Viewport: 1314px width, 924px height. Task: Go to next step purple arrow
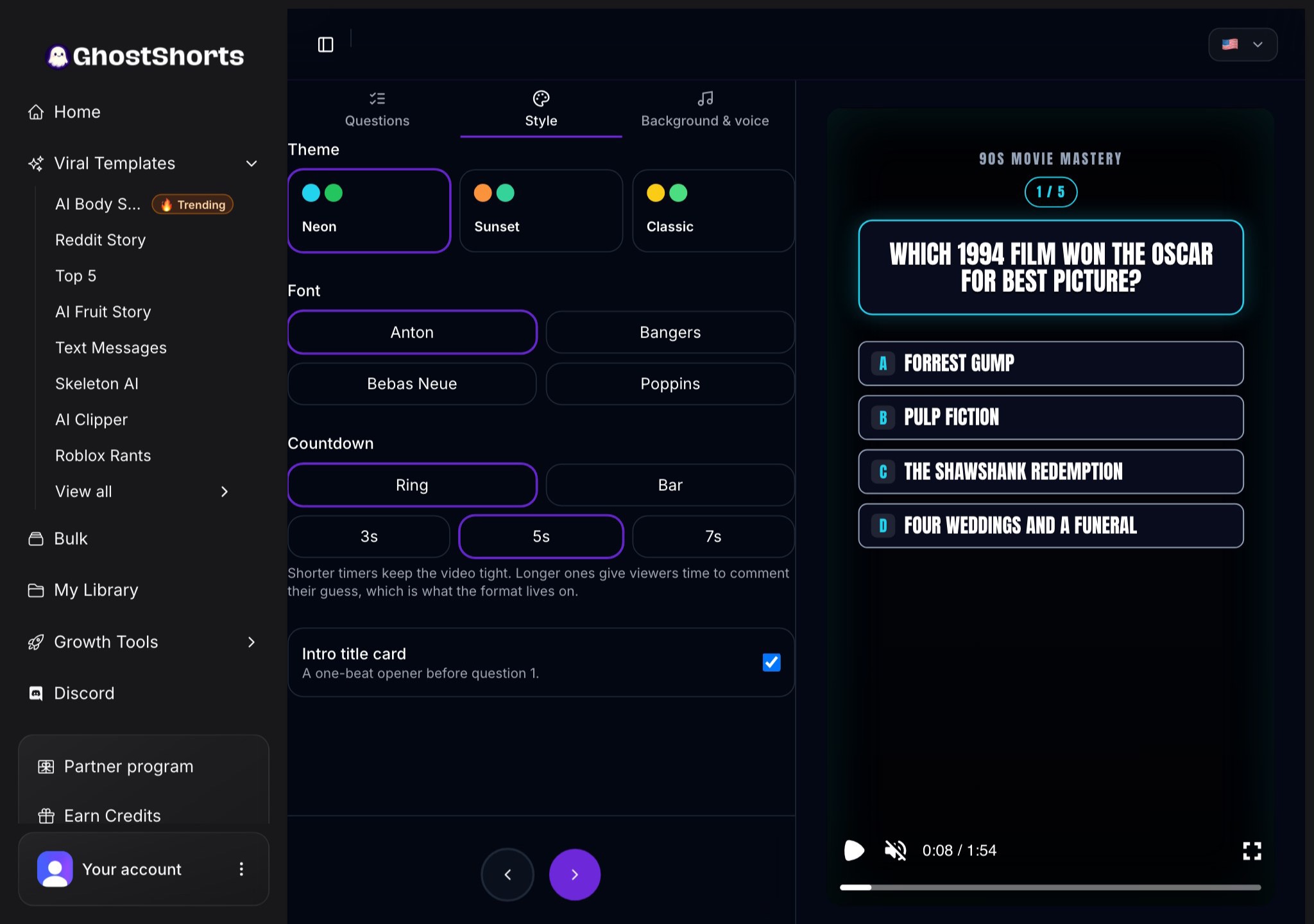click(x=575, y=875)
